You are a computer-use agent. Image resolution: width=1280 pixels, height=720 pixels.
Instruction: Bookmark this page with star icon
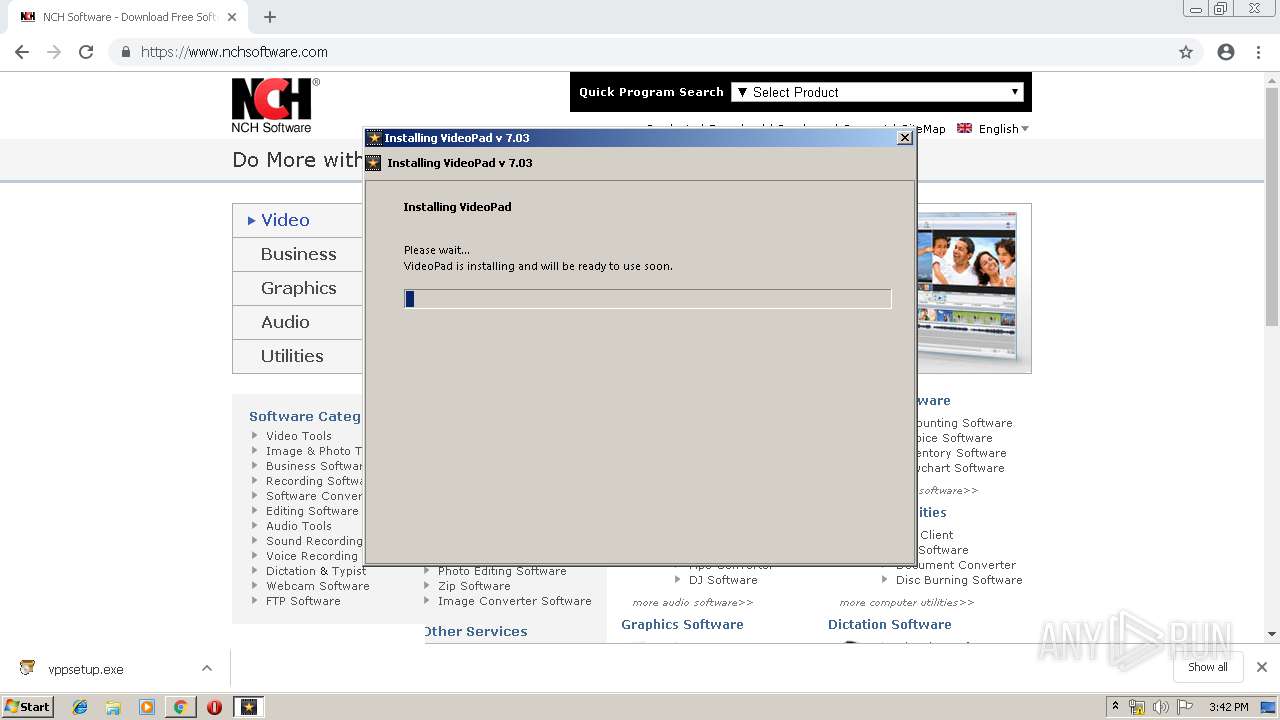tap(1186, 52)
